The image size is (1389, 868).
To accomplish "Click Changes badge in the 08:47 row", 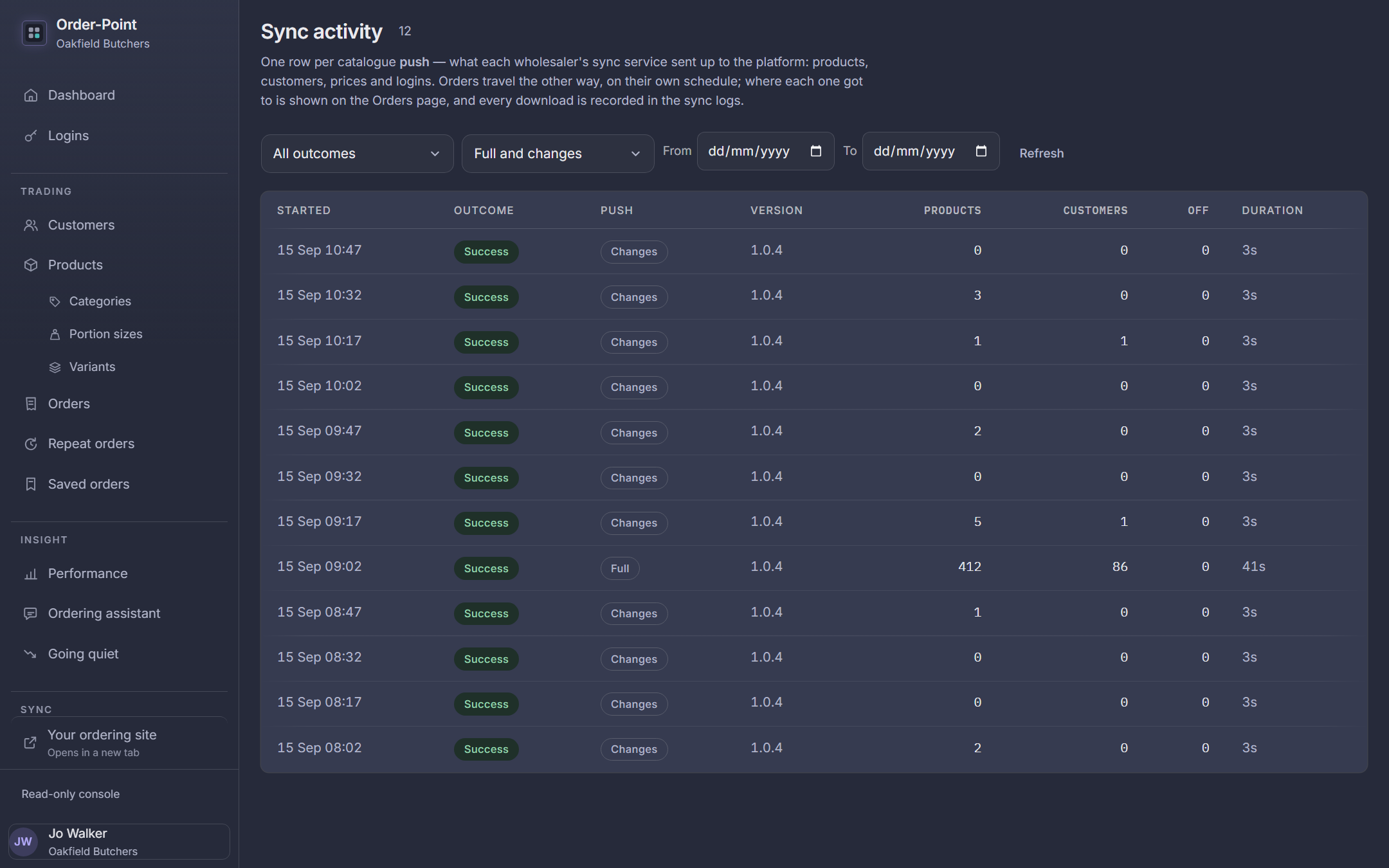I will pos(634,613).
